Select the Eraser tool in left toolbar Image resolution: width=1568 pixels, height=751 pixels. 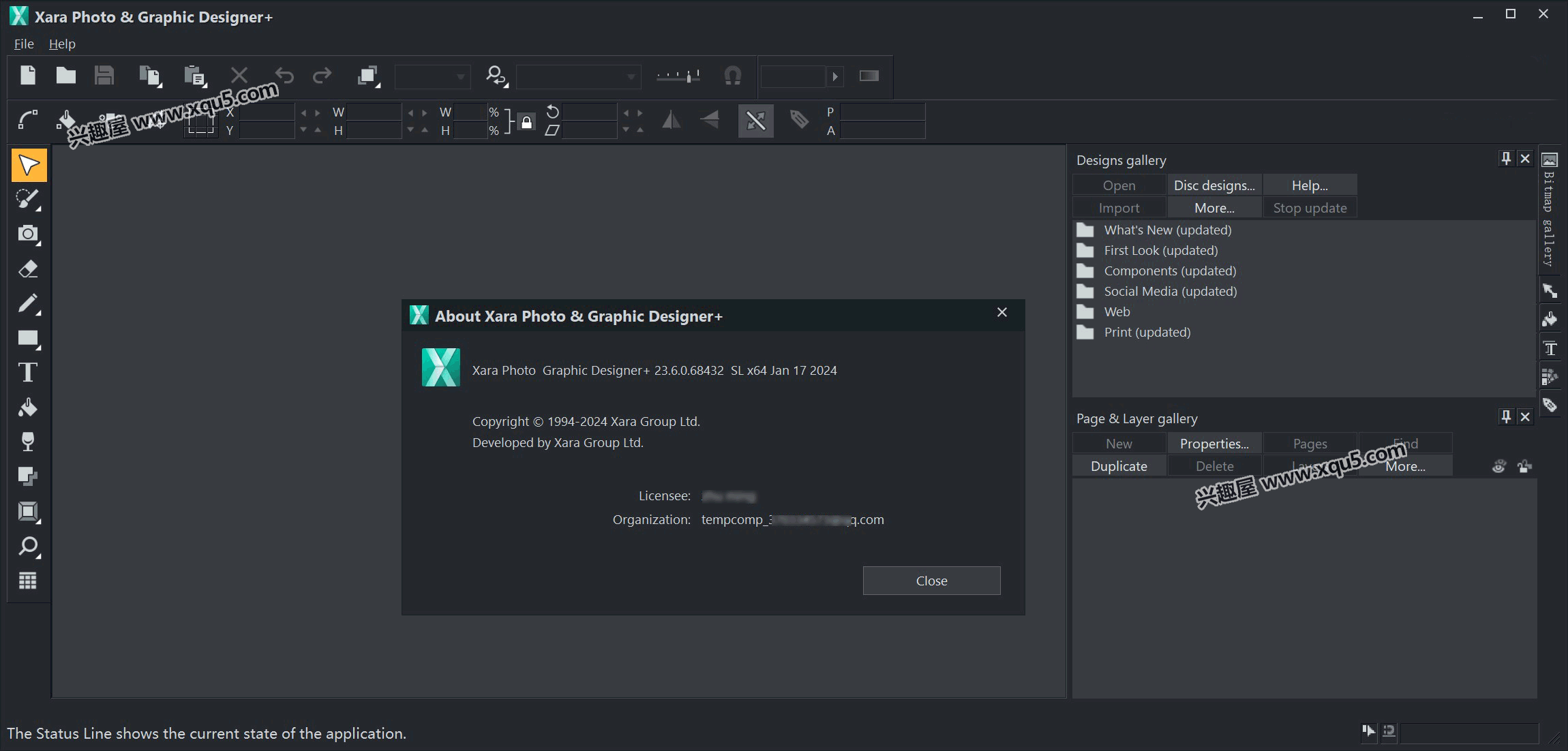[x=29, y=269]
